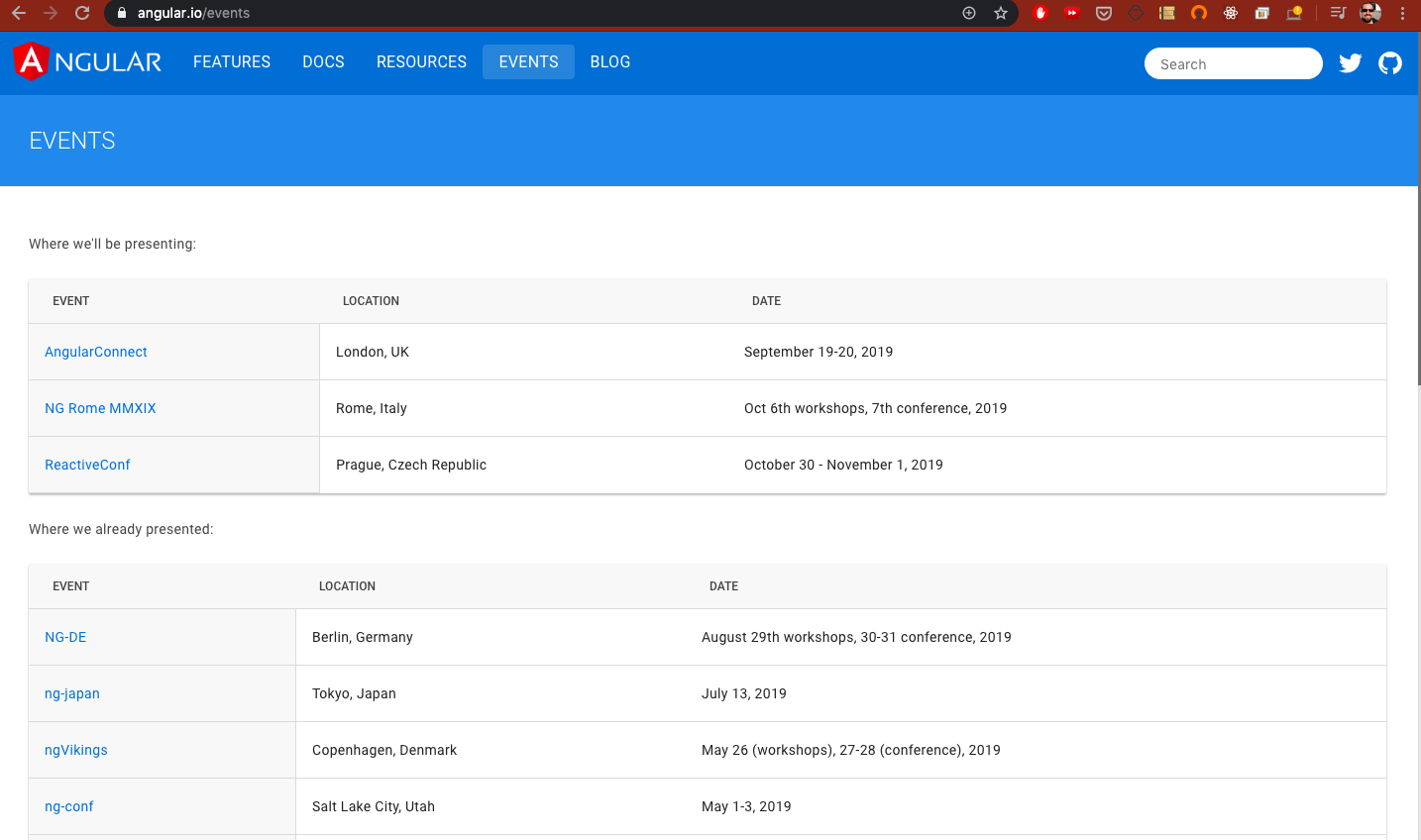The width and height of the screenshot is (1421, 840).
Task: Click the user profile avatar
Action: 1370,13
